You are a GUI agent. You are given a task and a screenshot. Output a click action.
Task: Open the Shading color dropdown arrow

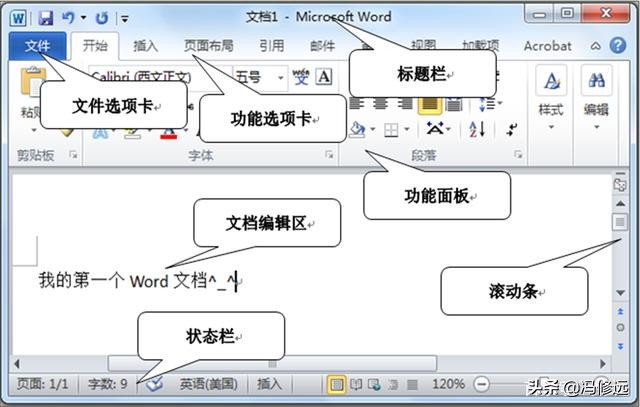373,130
